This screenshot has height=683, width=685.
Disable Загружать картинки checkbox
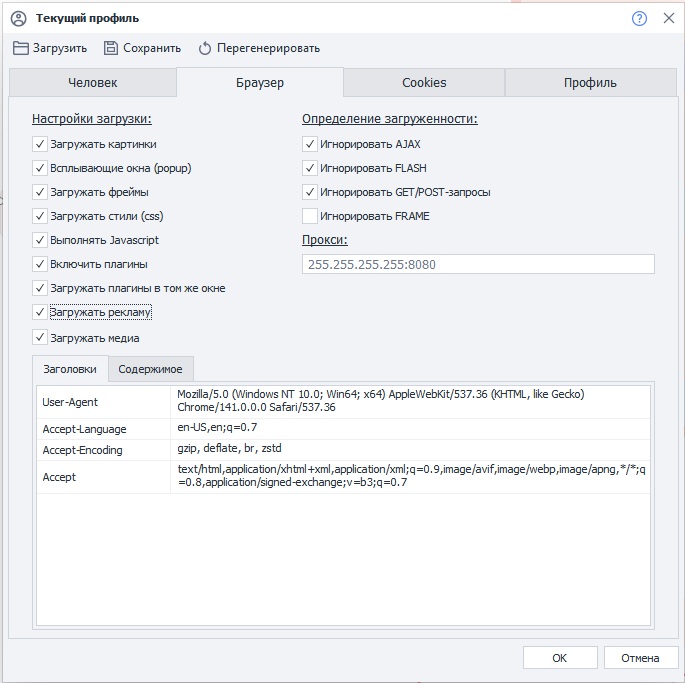[x=40, y=144]
